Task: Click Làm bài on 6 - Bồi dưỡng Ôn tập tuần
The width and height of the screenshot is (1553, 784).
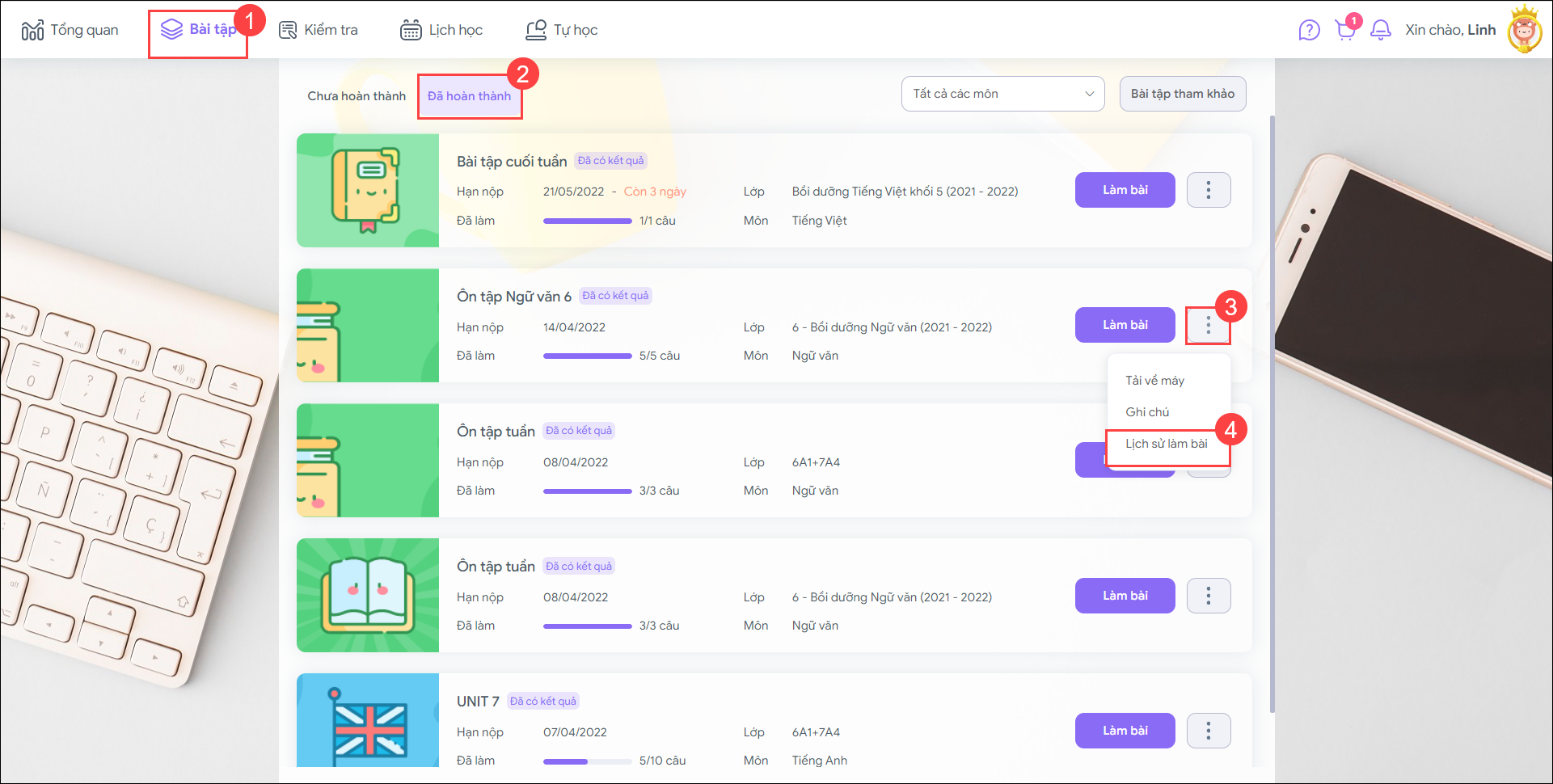Action: point(1125,596)
